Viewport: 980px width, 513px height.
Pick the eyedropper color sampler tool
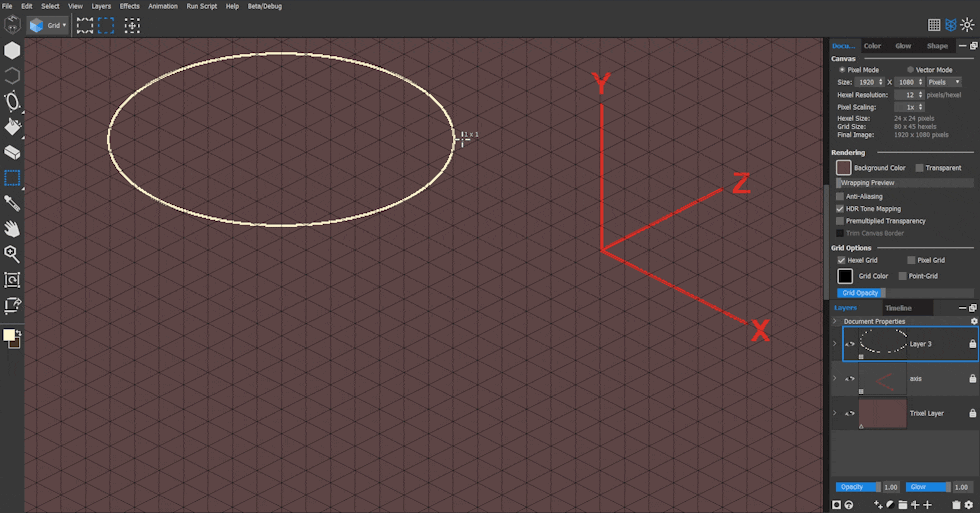(x=12, y=203)
